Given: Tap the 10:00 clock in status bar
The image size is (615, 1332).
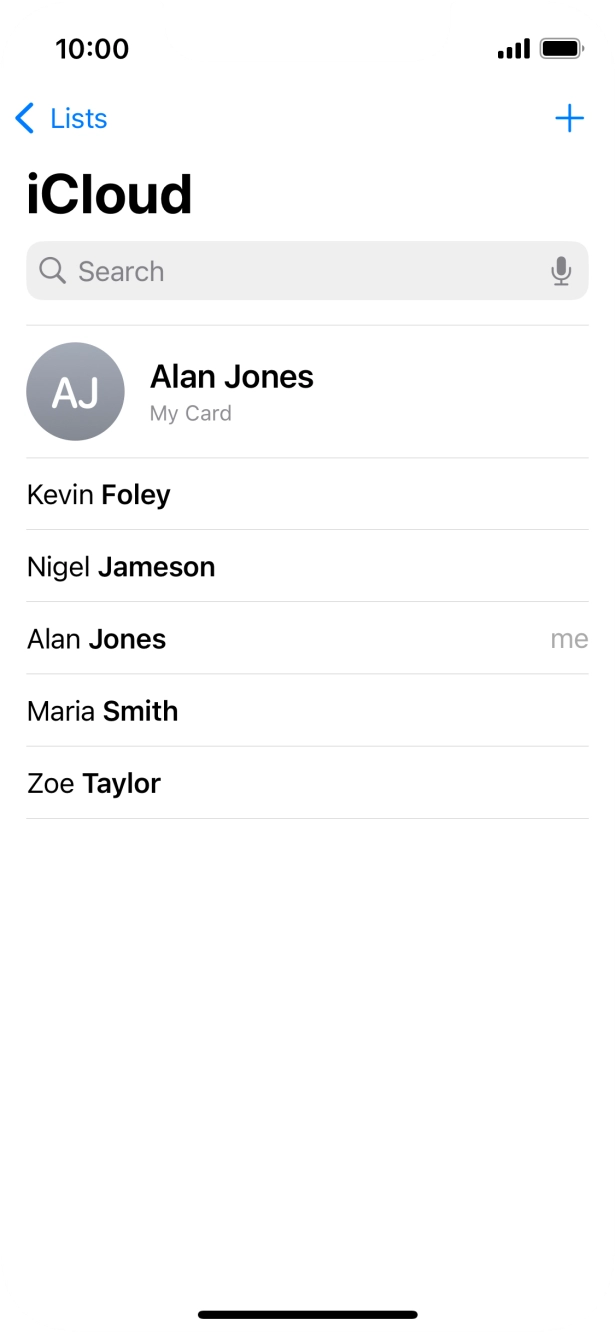Looking at the screenshot, I should pyautogui.click(x=92, y=48).
